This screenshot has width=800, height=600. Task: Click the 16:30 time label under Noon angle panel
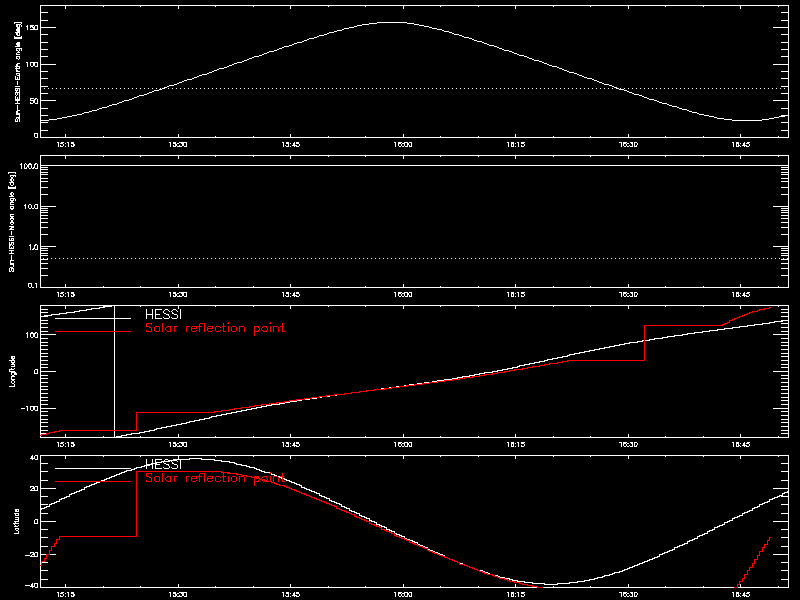coord(628,295)
